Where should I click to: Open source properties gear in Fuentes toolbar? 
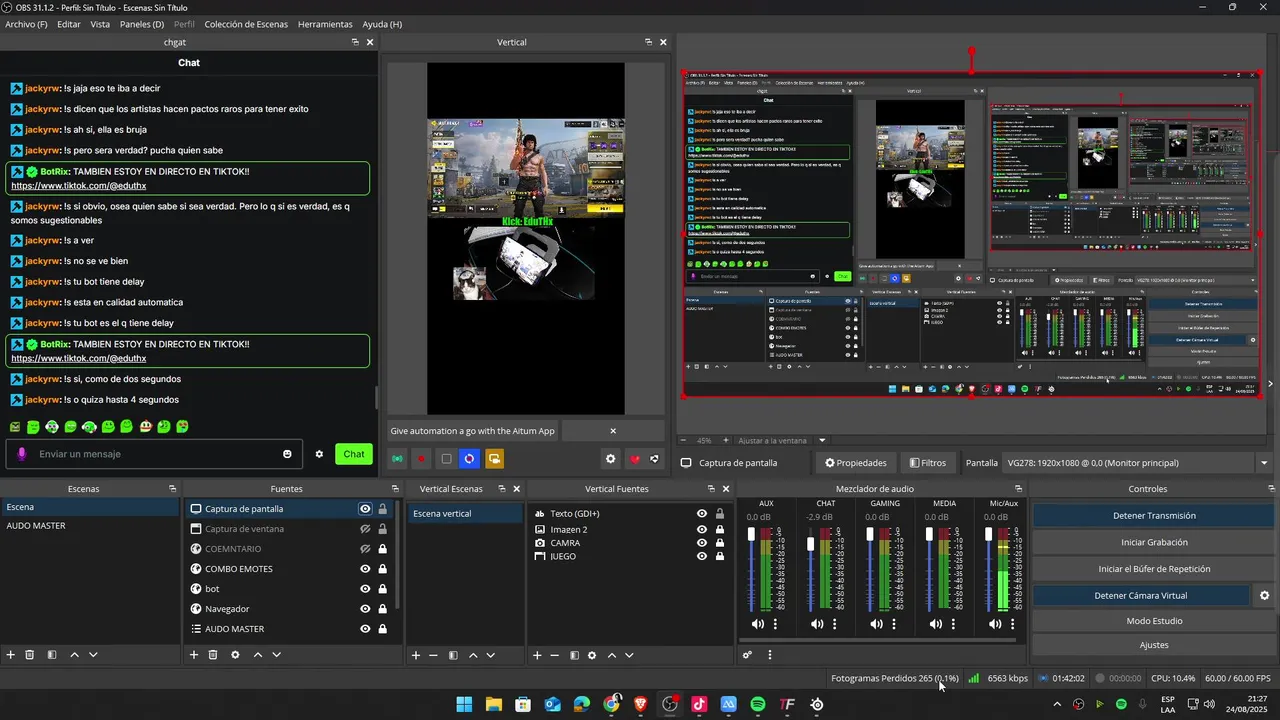tap(235, 655)
